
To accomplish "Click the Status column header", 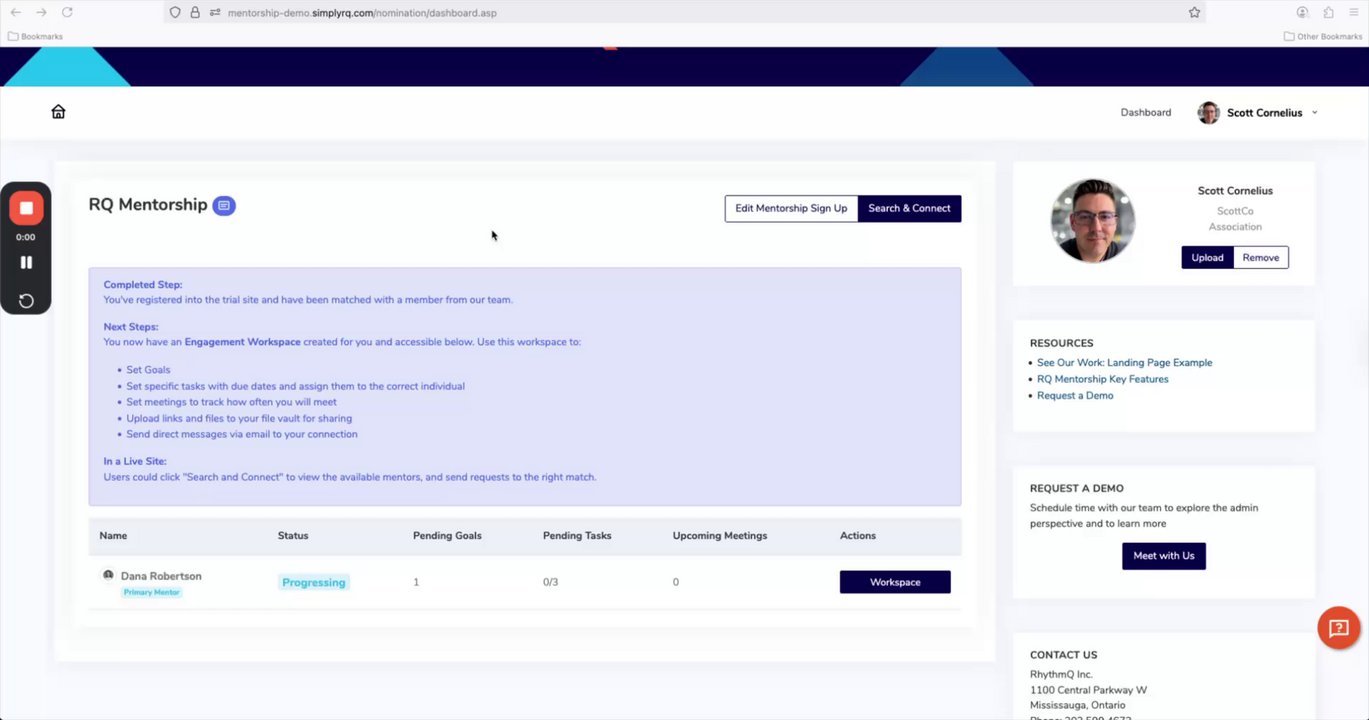I will [293, 536].
